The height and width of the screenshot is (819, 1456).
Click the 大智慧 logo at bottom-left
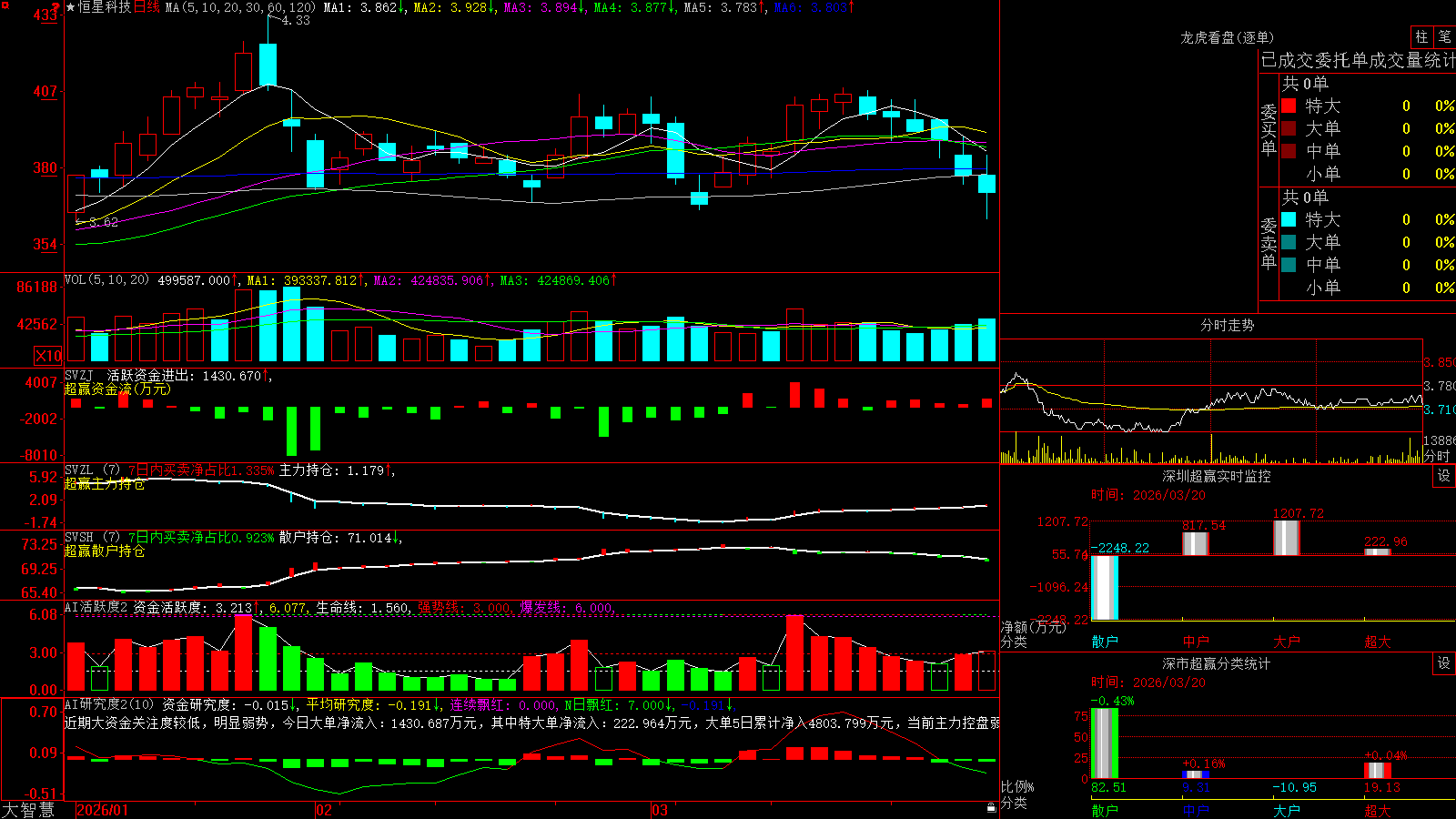28,810
